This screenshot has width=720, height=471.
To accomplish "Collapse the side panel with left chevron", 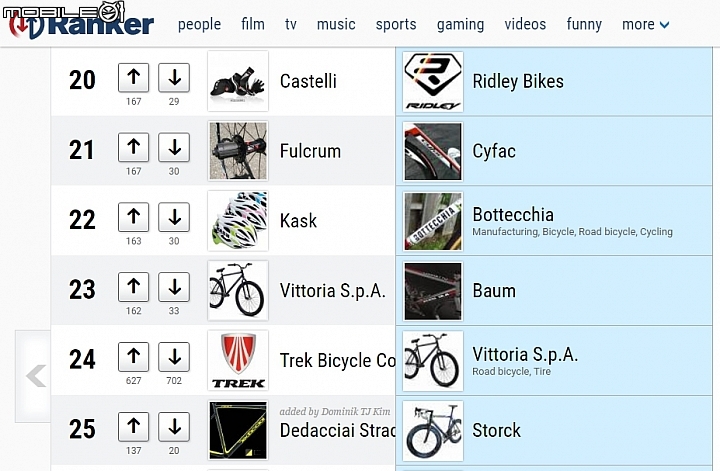I will (x=33, y=376).
